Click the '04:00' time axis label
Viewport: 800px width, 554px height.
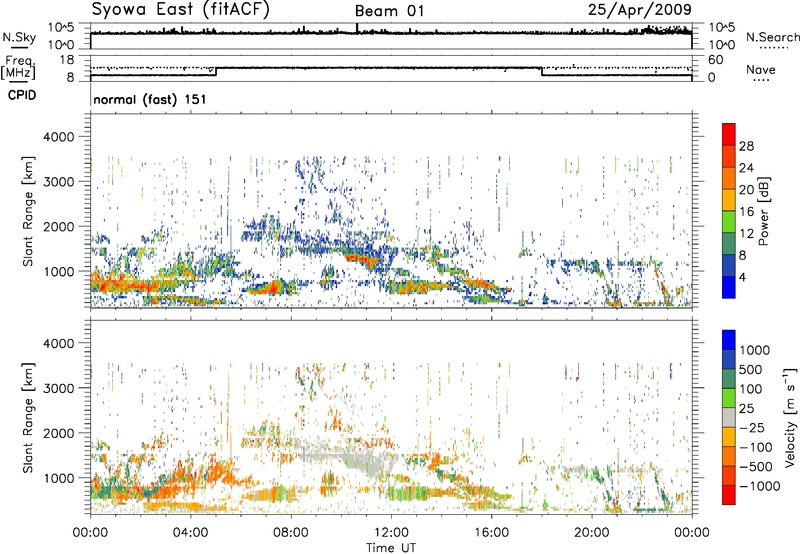[191, 533]
